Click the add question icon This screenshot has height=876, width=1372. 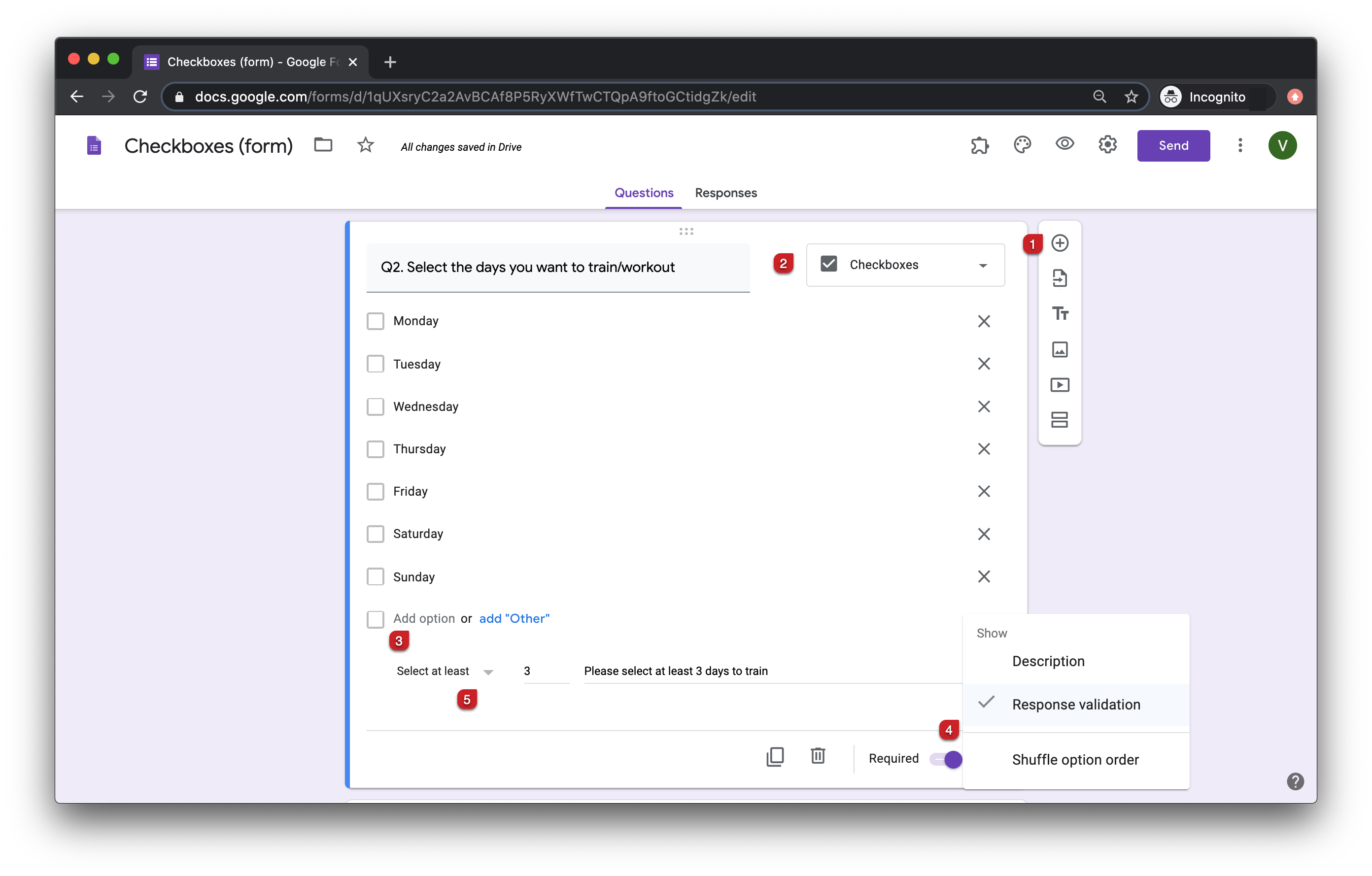[1059, 243]
